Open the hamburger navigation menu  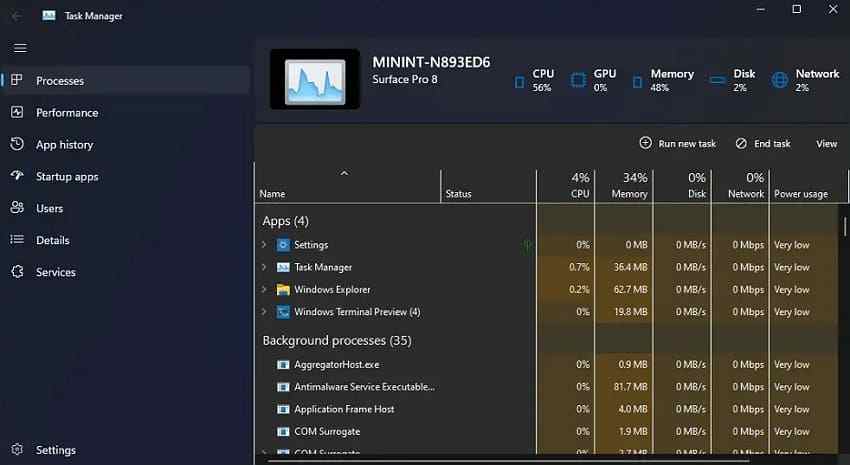20,48
